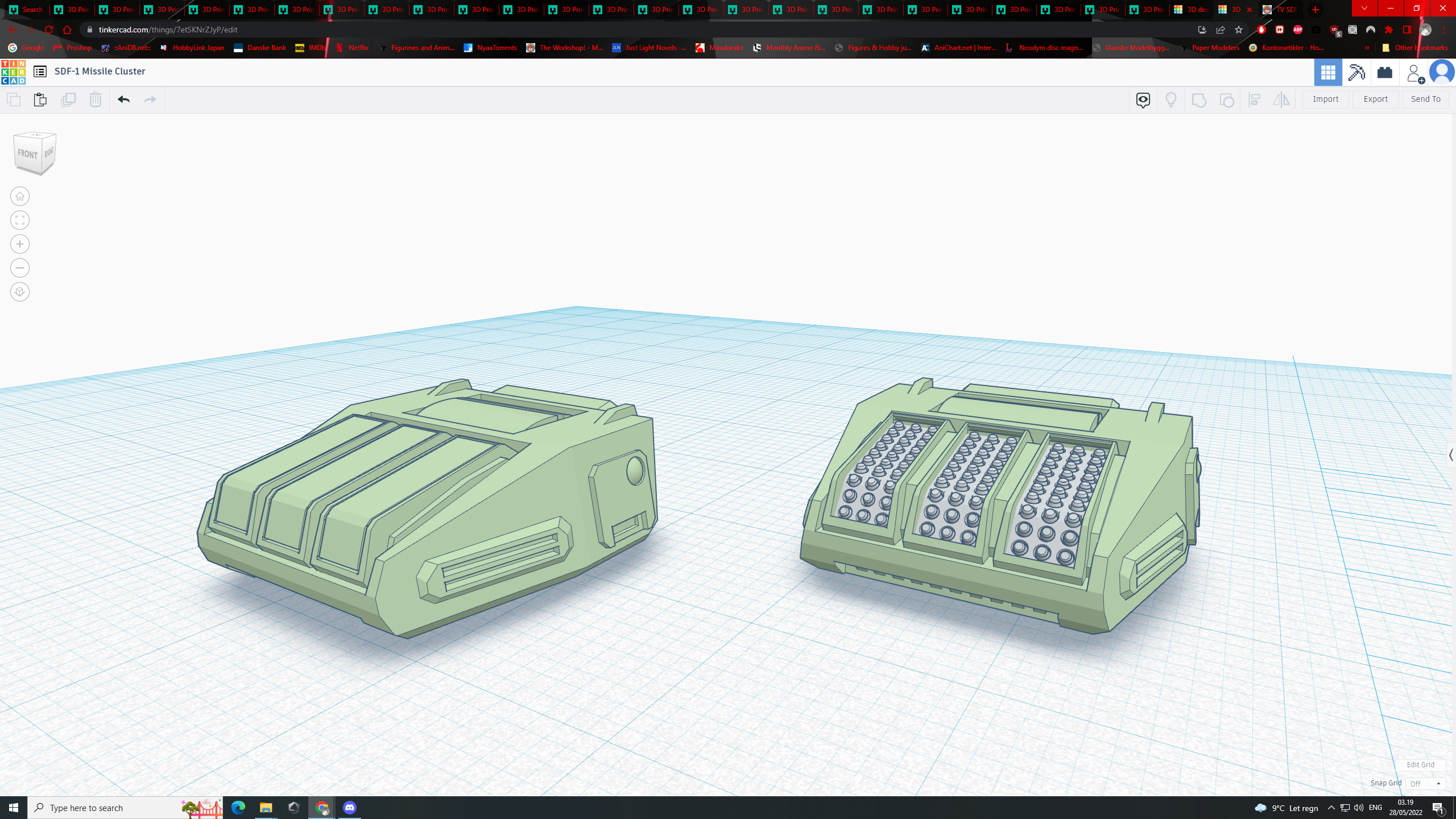Click the share page icon
Screen dimensions: 1456x819
(x=1221, y=30)
